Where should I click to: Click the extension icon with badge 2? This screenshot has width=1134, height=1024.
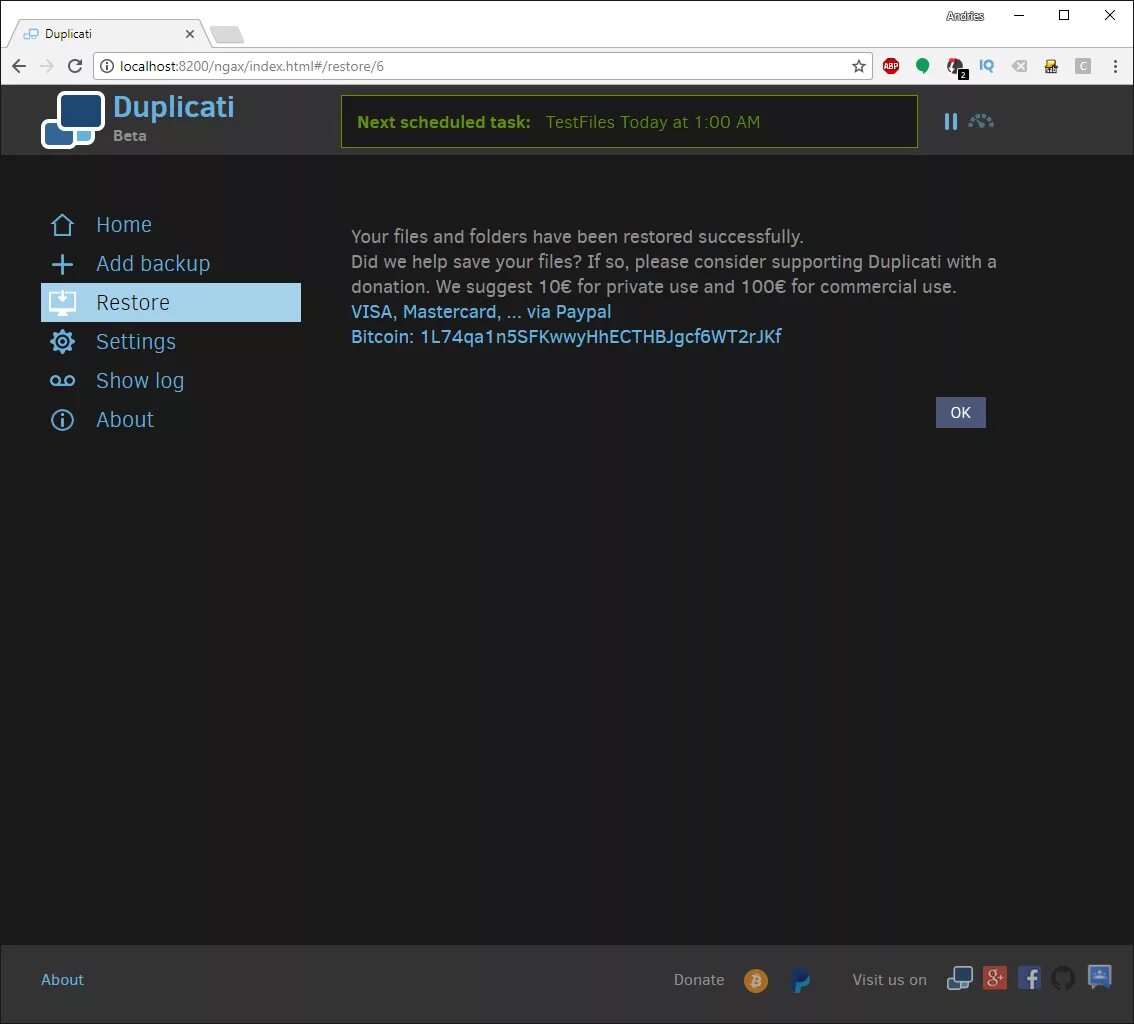click(956, 67)
